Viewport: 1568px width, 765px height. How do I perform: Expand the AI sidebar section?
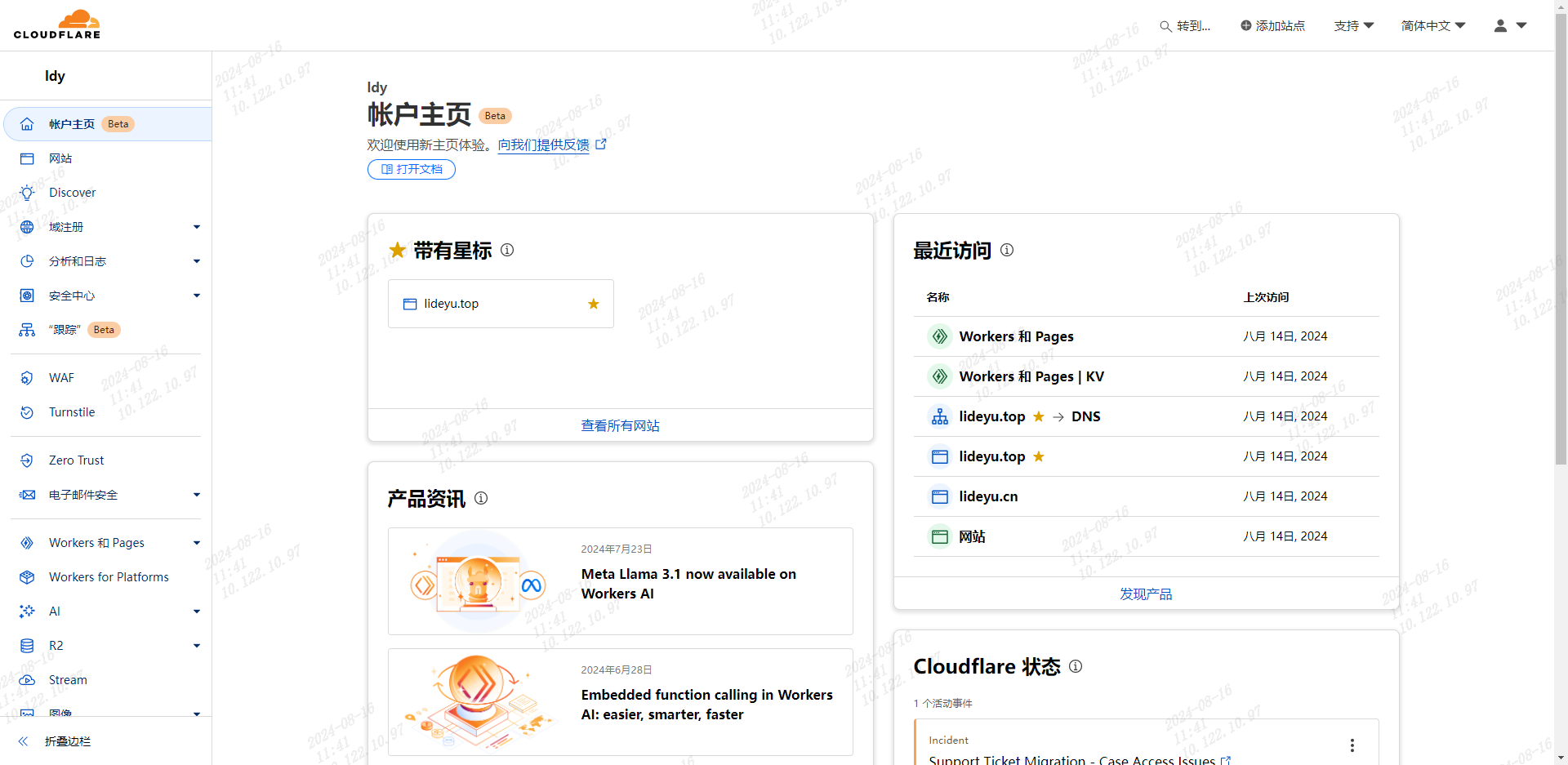tap(197, 612)
